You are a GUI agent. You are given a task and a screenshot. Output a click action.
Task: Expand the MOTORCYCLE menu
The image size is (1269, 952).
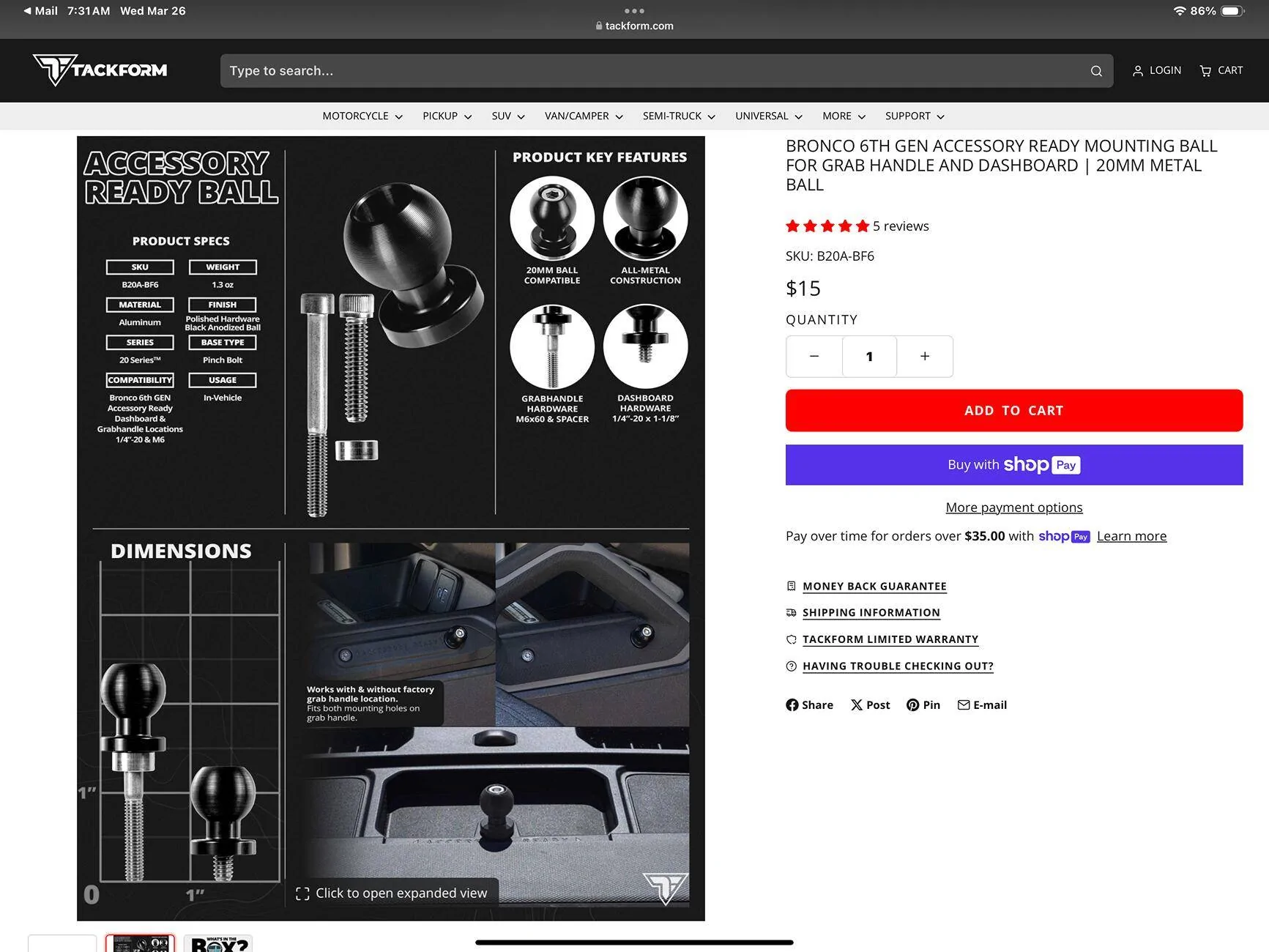pos(362,116)
